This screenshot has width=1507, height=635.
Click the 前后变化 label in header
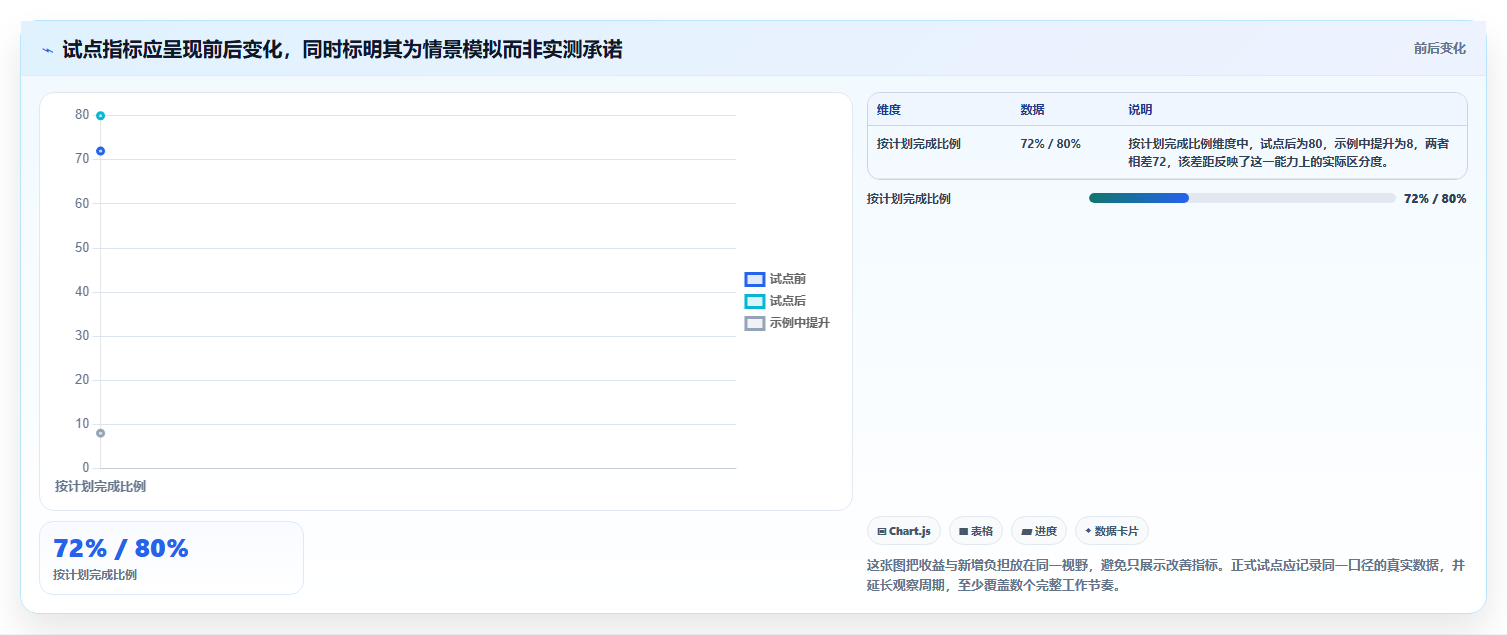(1440, 48)
